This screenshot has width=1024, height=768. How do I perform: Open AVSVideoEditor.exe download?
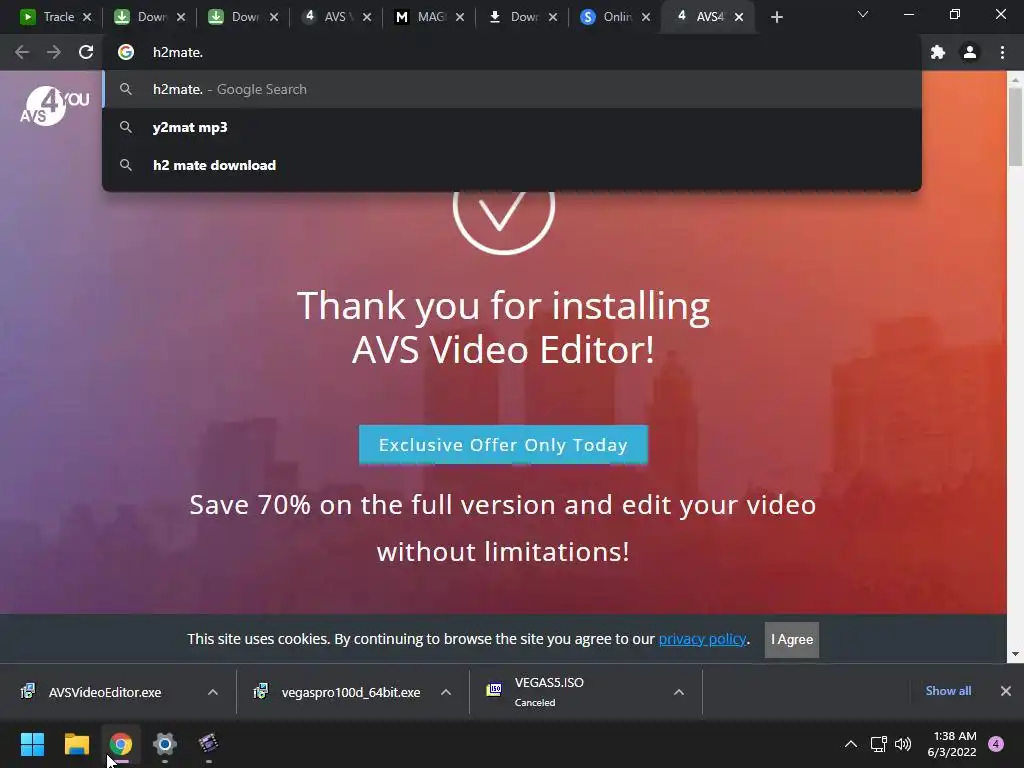(x=104, y=692)
